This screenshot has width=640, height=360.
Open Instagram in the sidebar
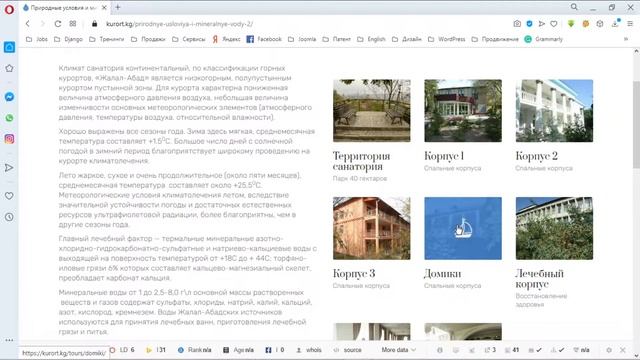(9, 139)
